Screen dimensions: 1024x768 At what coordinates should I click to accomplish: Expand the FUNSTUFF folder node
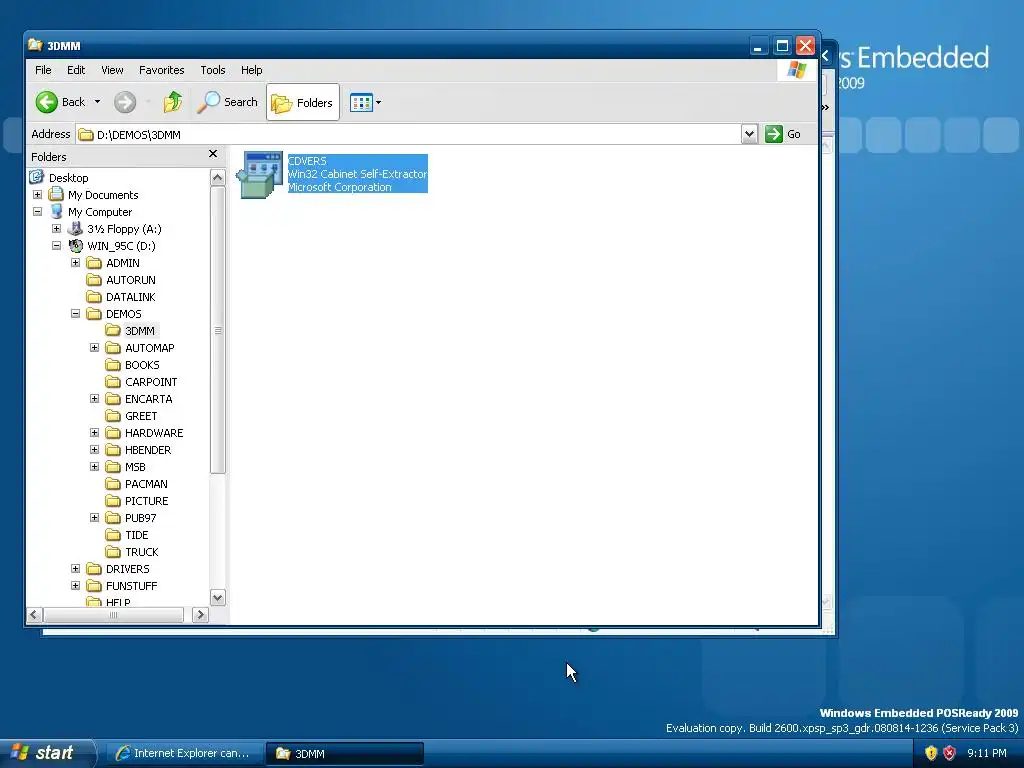tap(75, 585)
